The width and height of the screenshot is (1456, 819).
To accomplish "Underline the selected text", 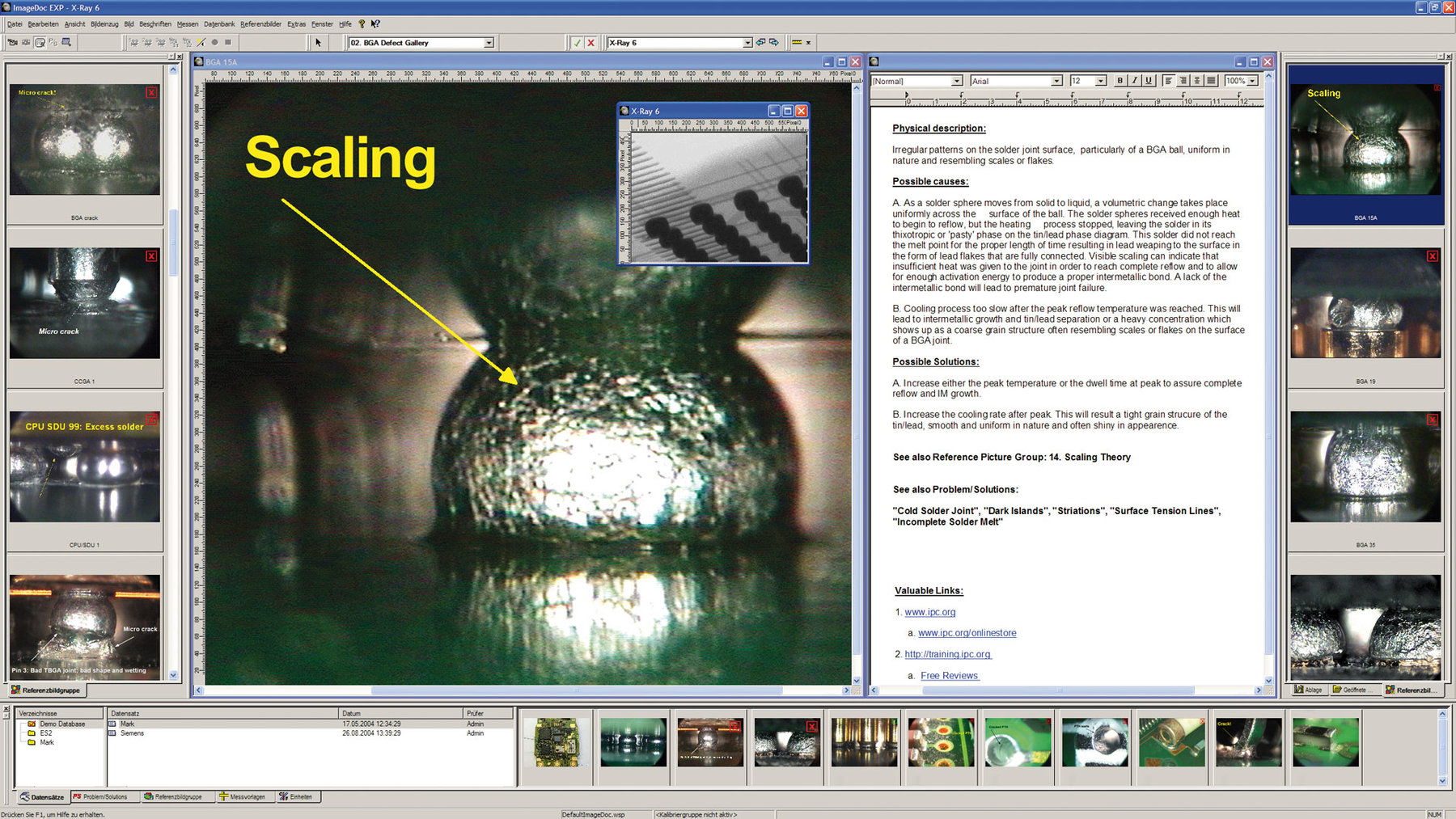I will pyautogui.click(x=1148, y=81).
